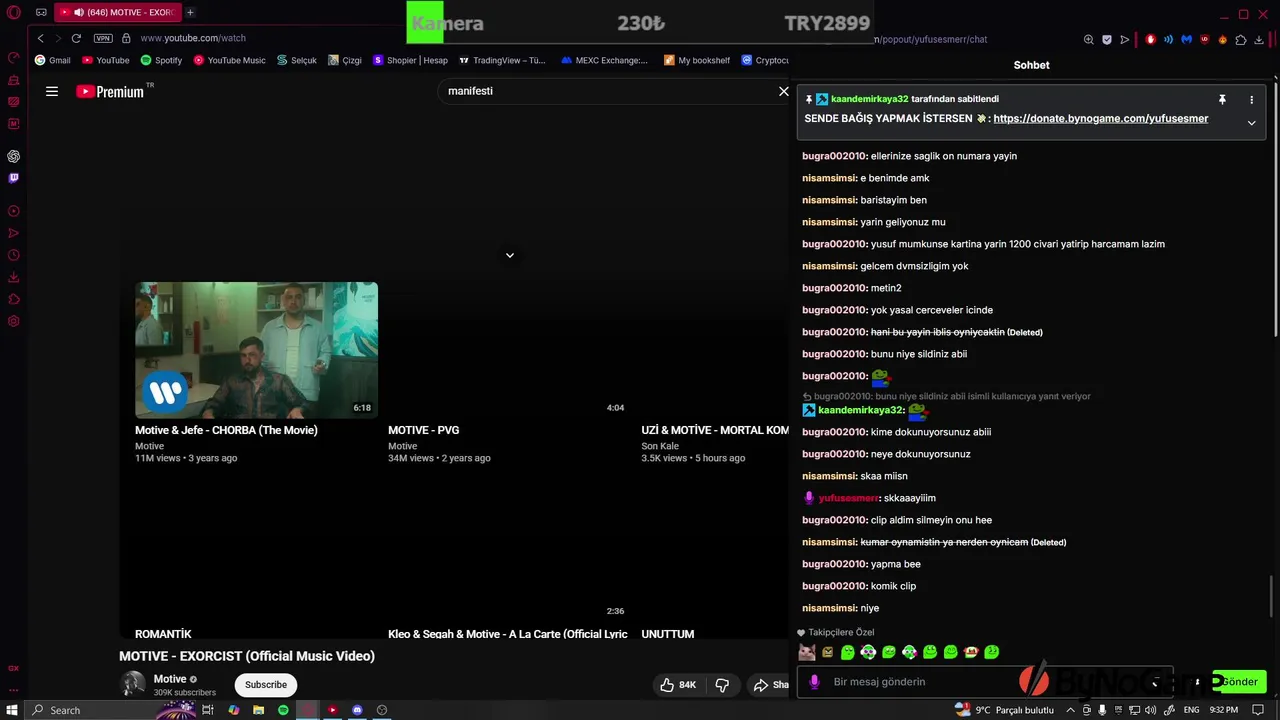
Task: Open the YouTube bookmark
Action: tap(106, 60)
